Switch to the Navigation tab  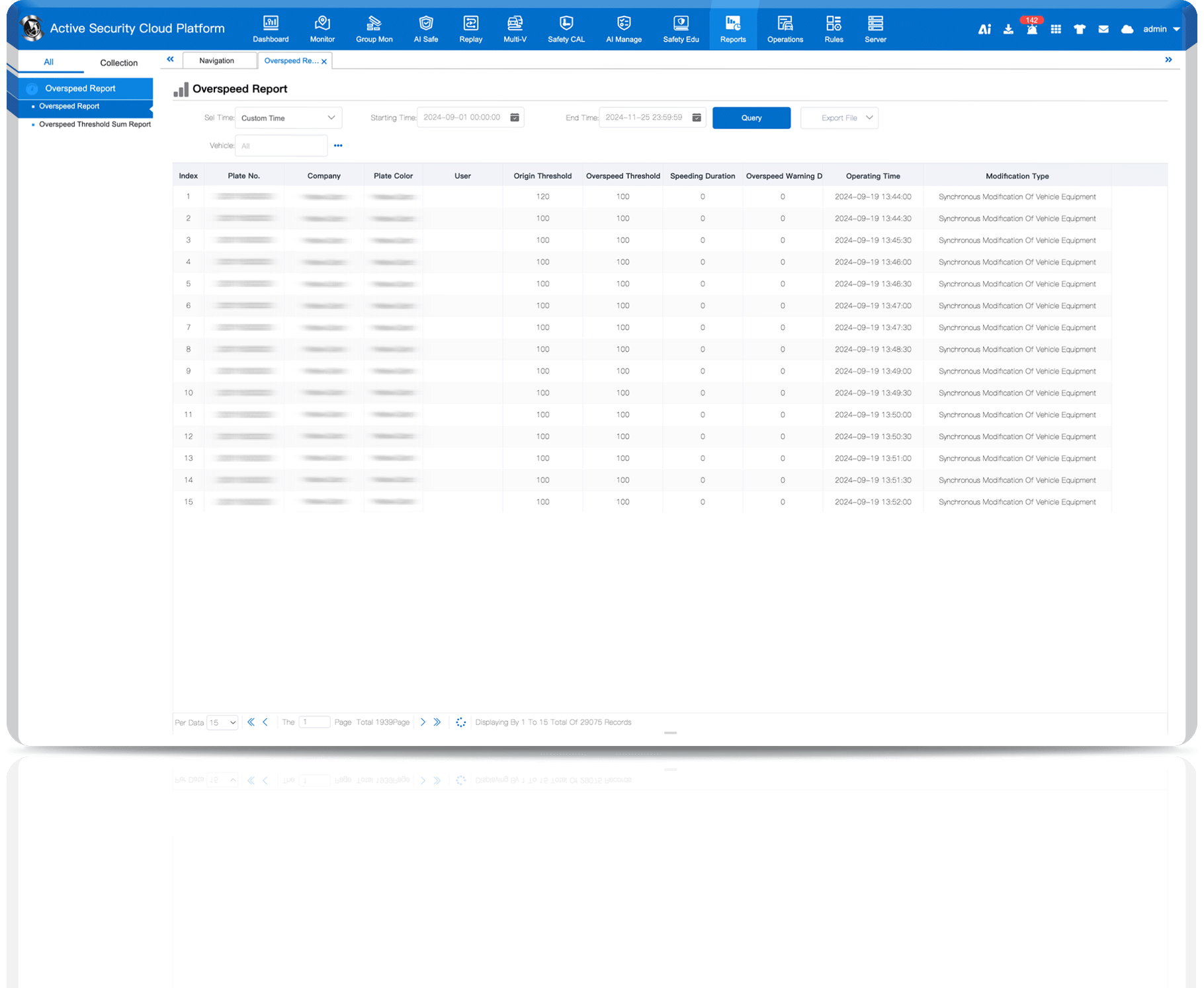217,61
